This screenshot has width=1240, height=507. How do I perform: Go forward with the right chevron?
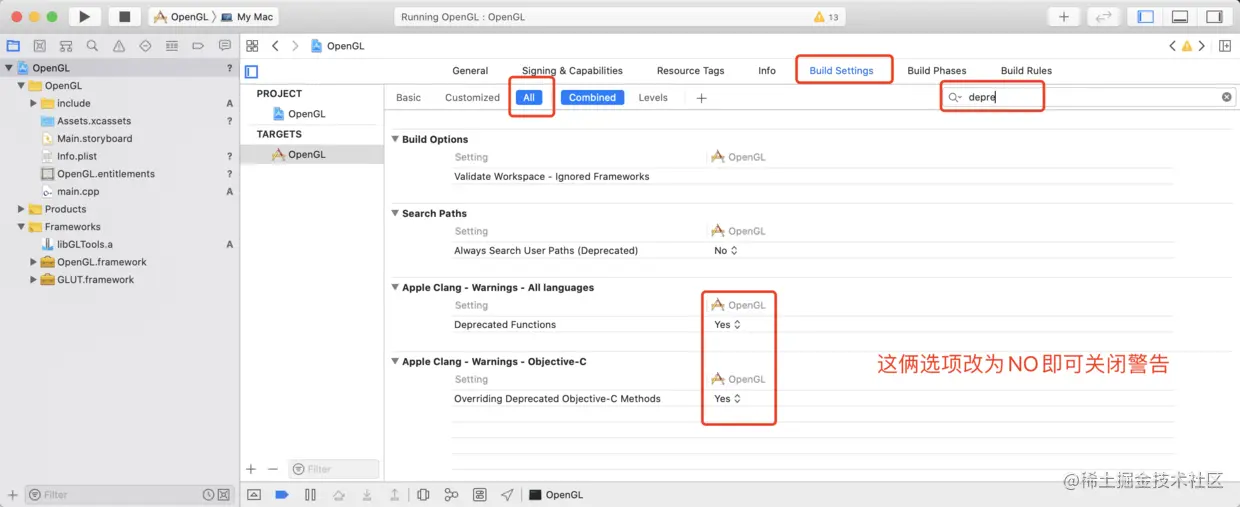click(x=294, y=46)
